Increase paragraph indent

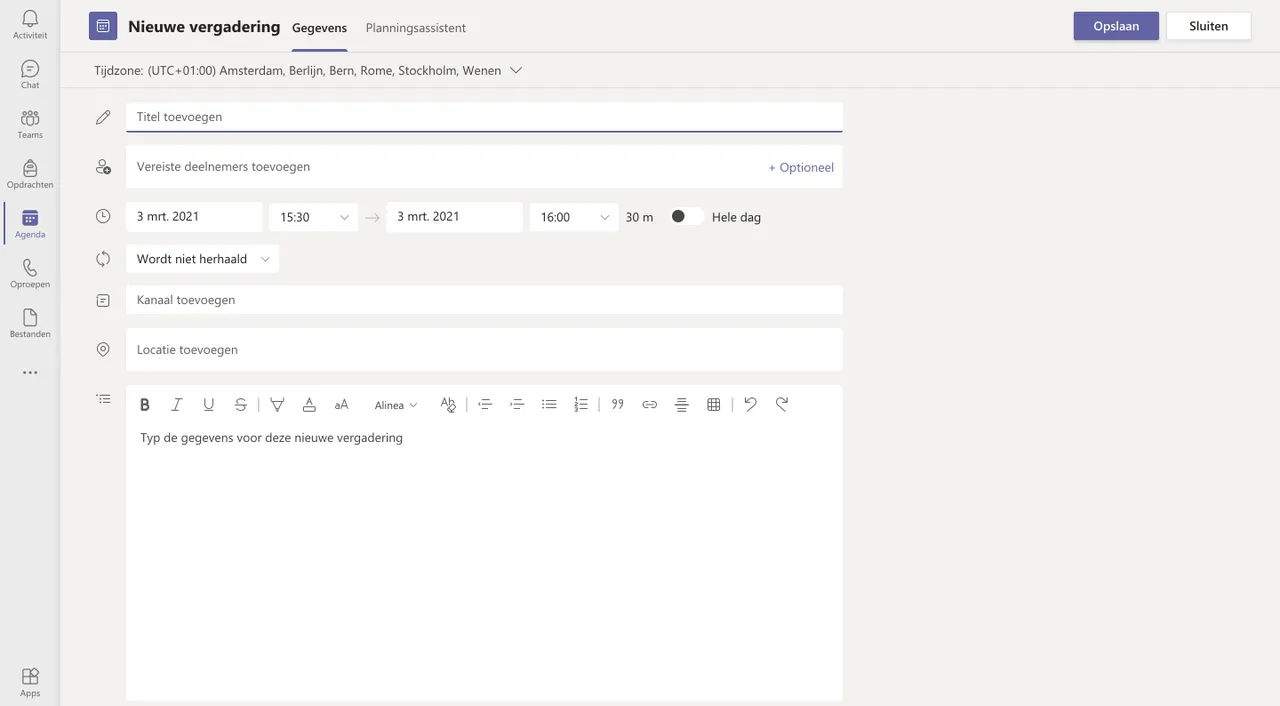517,405
